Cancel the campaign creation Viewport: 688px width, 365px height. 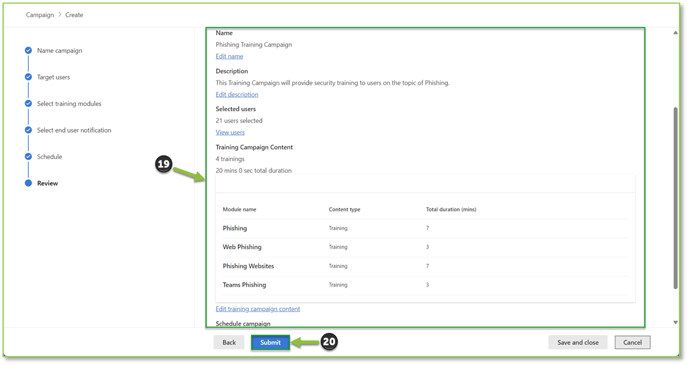point(632,343)
